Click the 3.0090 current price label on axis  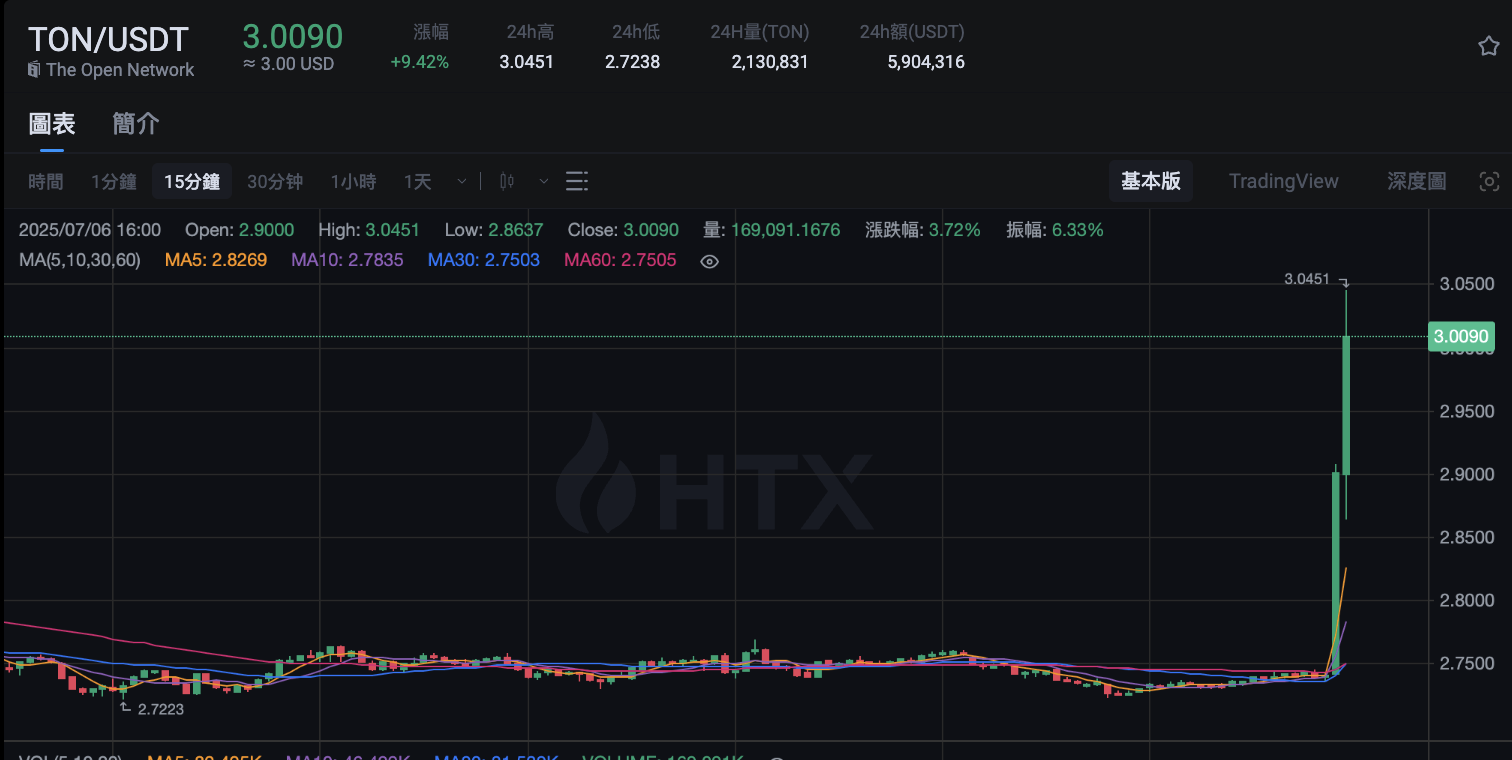click(1461, 337)
